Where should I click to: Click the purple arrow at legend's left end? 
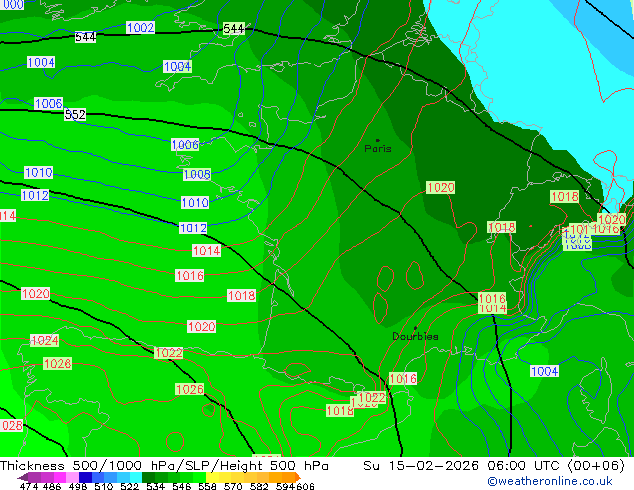[x=23, y=478]
